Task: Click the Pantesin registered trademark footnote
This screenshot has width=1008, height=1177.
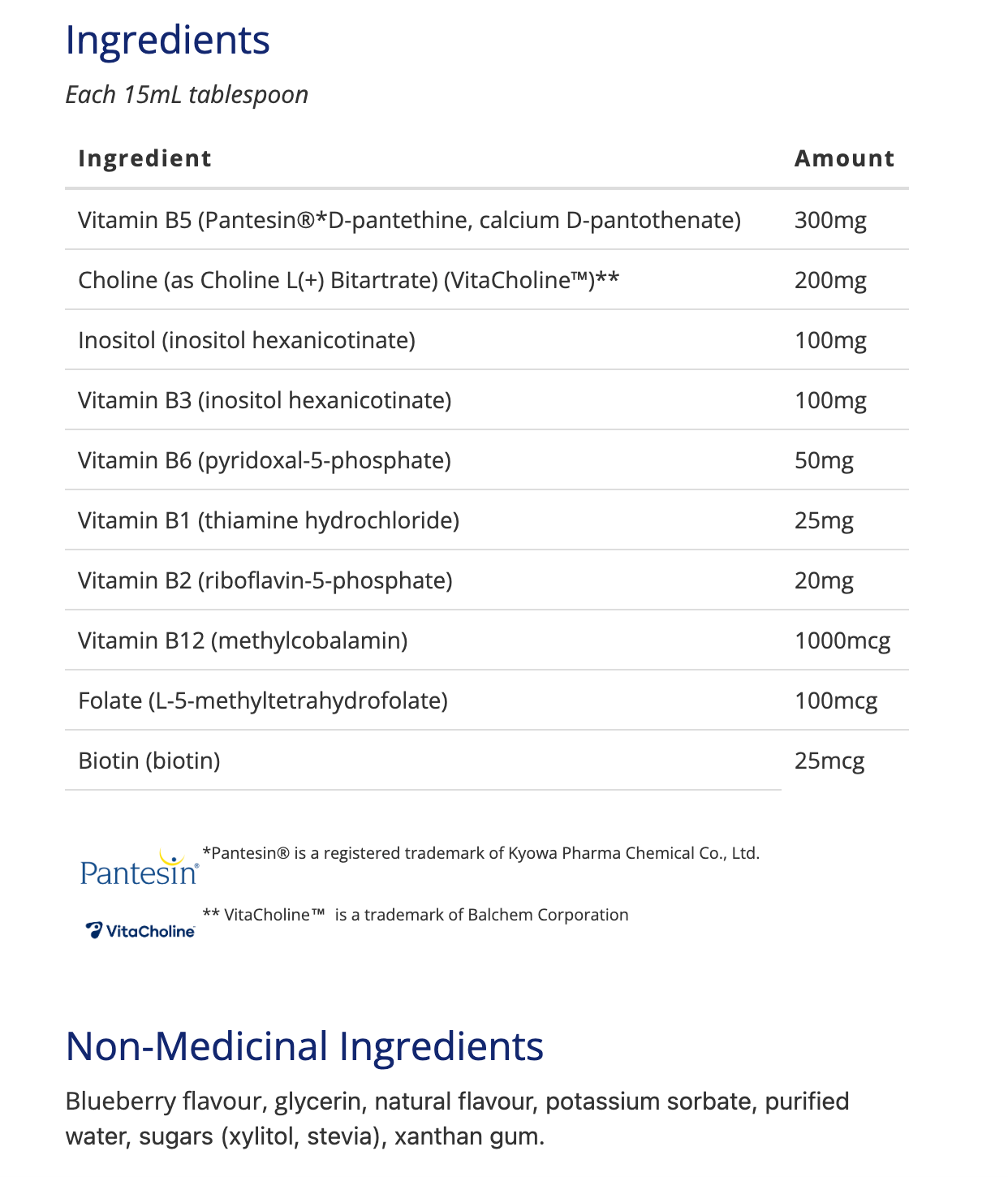Action: (x=480, y=853)
